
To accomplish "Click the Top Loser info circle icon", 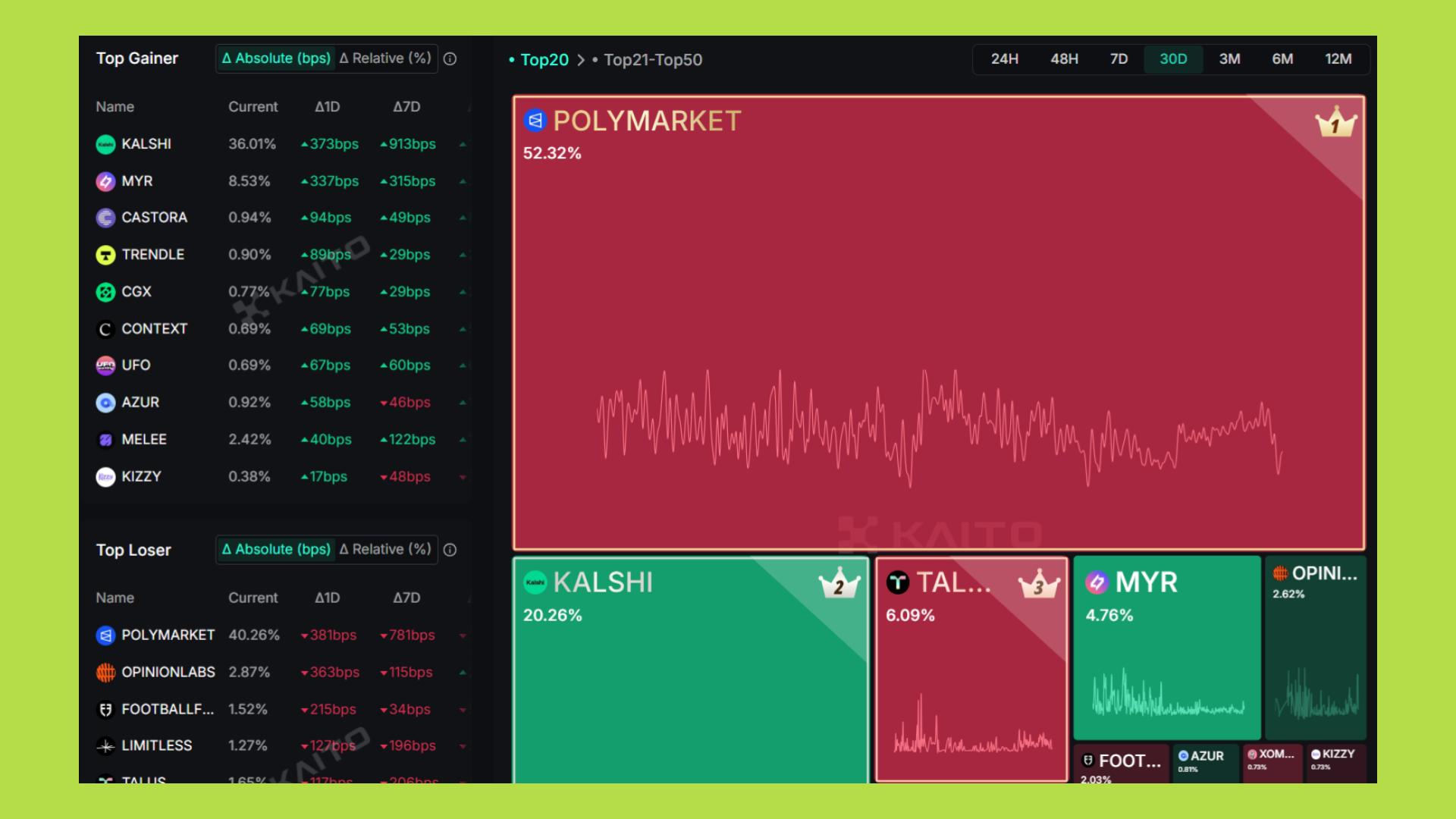I will point(450,550).
